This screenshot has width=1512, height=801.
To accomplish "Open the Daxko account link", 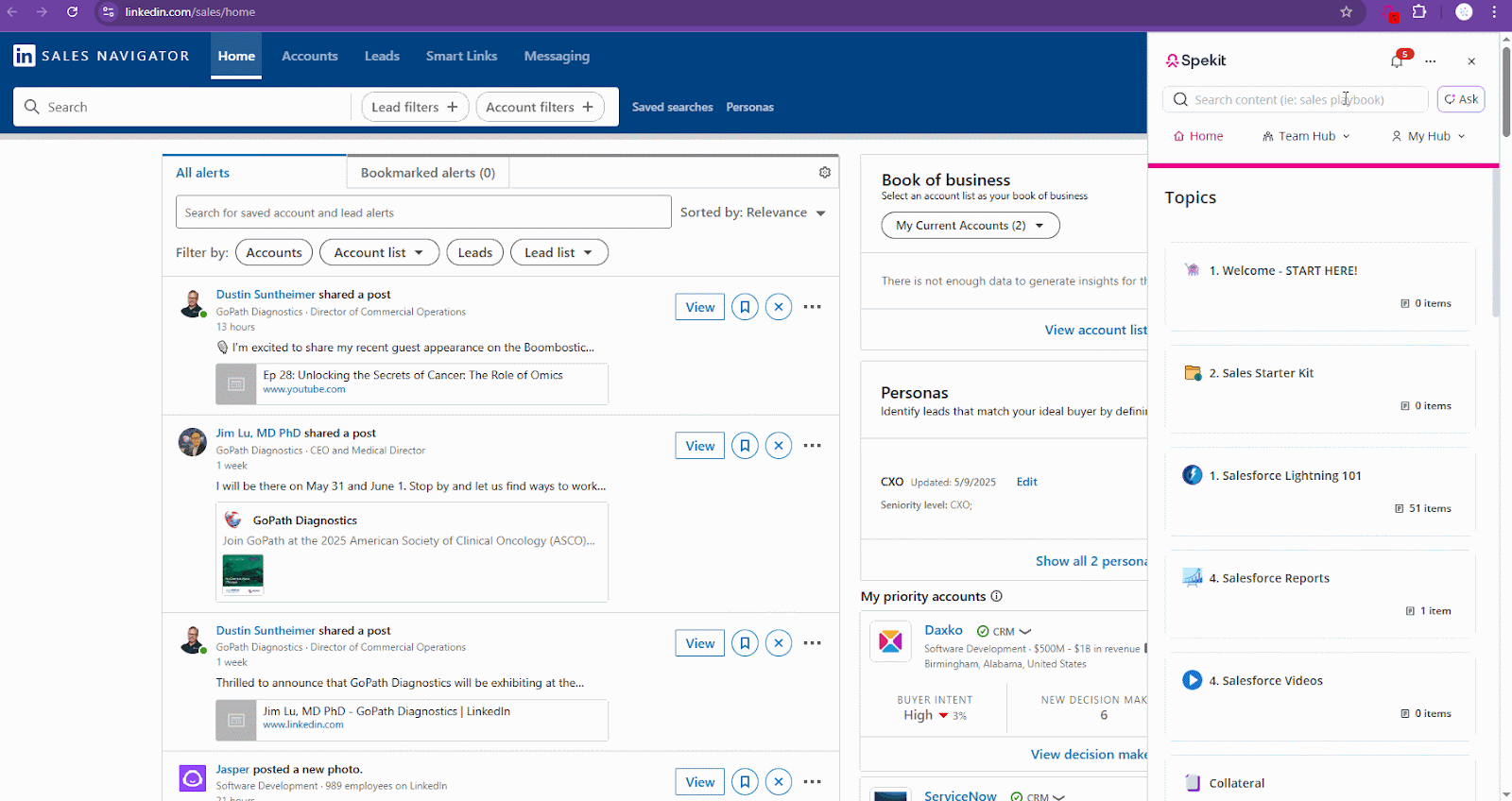I will (x=943, y=630).
